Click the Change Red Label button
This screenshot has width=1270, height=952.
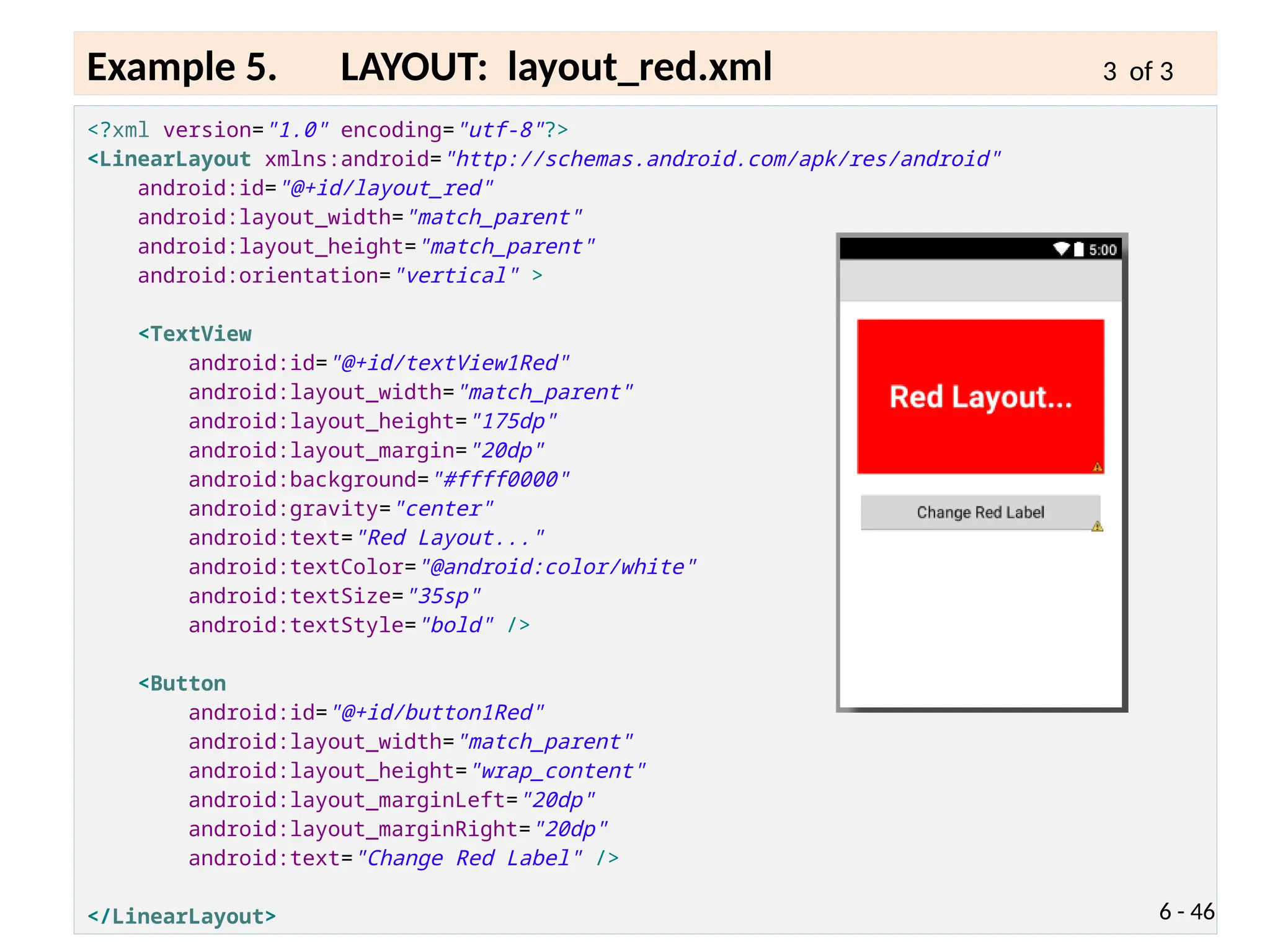[980, 512]
